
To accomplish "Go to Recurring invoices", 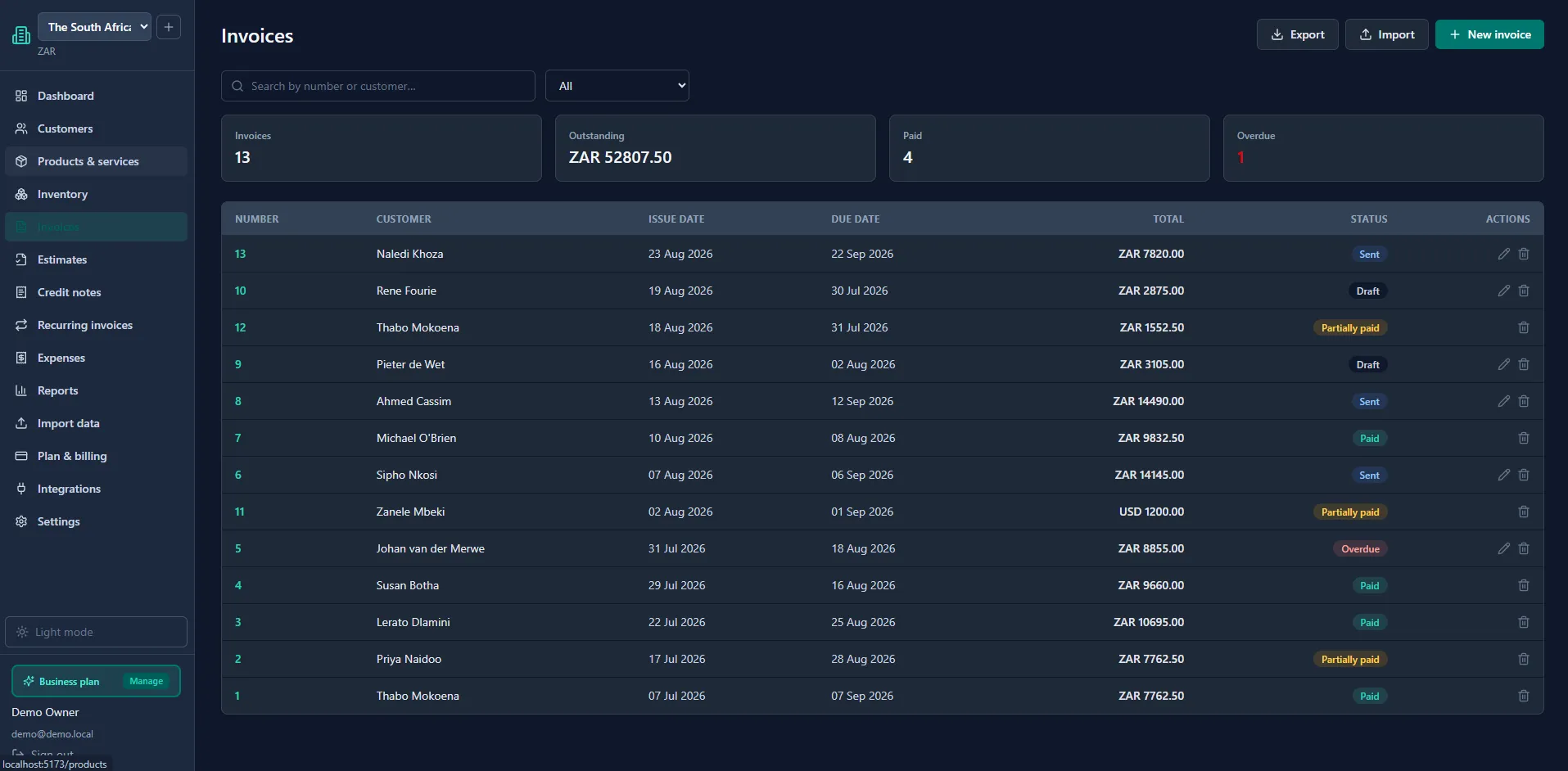I will [96, 325].
